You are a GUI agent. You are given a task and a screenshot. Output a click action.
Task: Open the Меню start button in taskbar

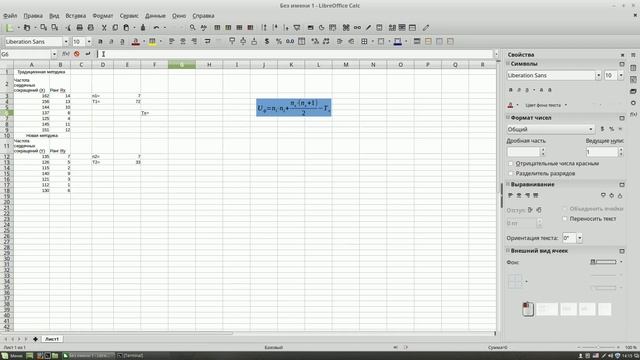12,356
